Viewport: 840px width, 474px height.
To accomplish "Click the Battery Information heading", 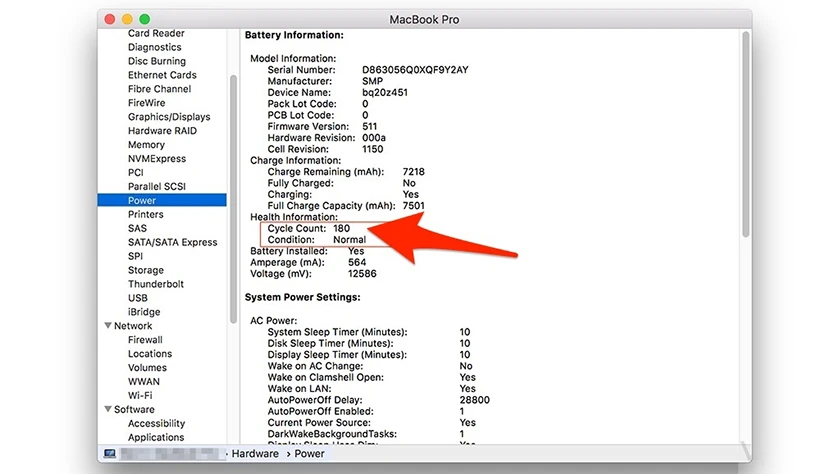I will click(x=294, y=35).
